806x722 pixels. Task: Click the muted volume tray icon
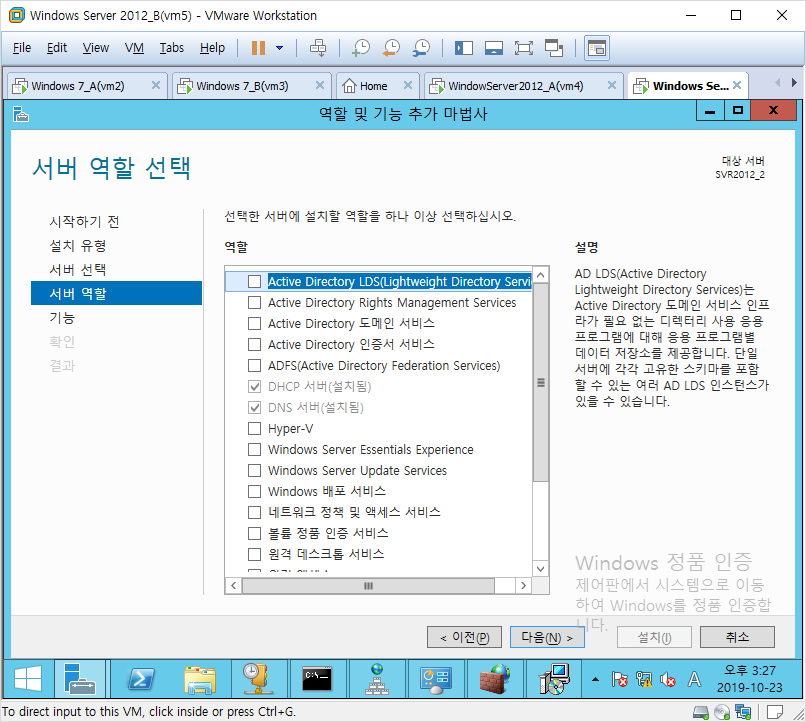668,679
